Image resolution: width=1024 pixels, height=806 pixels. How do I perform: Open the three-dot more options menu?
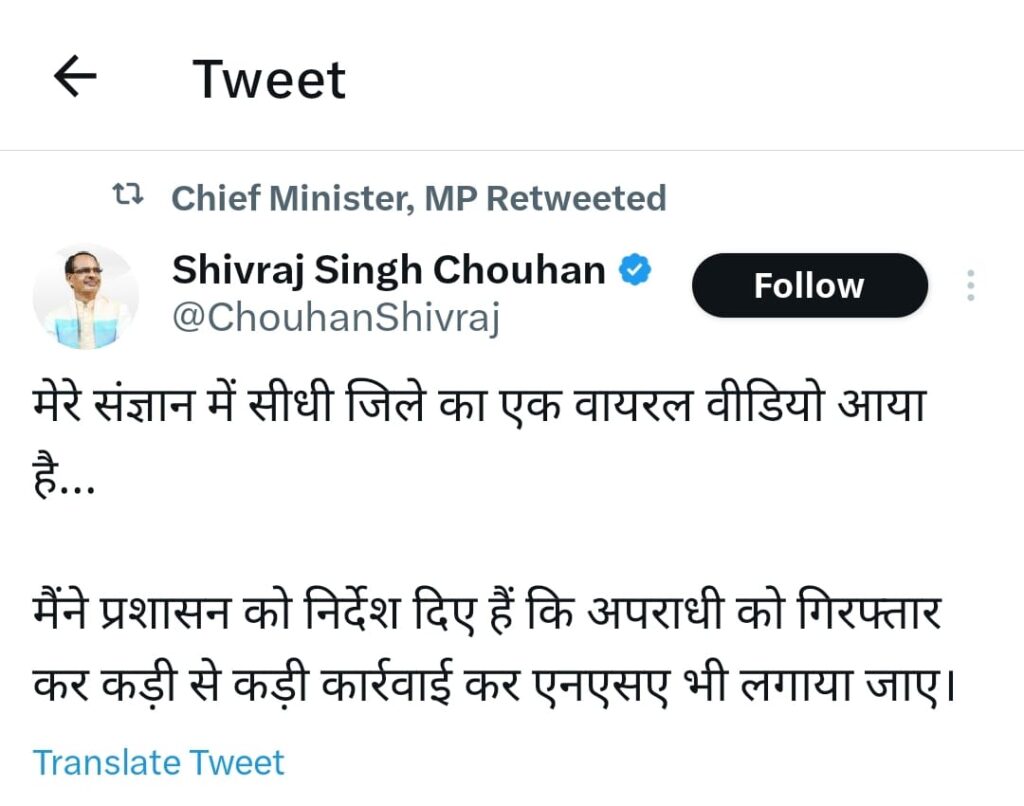(x=970, y=286)
